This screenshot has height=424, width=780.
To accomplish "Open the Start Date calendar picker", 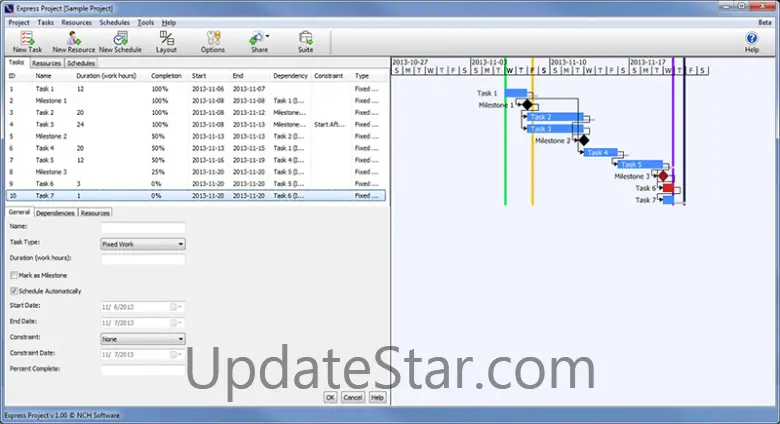I will pyautogui.click(x=176, y=307).
